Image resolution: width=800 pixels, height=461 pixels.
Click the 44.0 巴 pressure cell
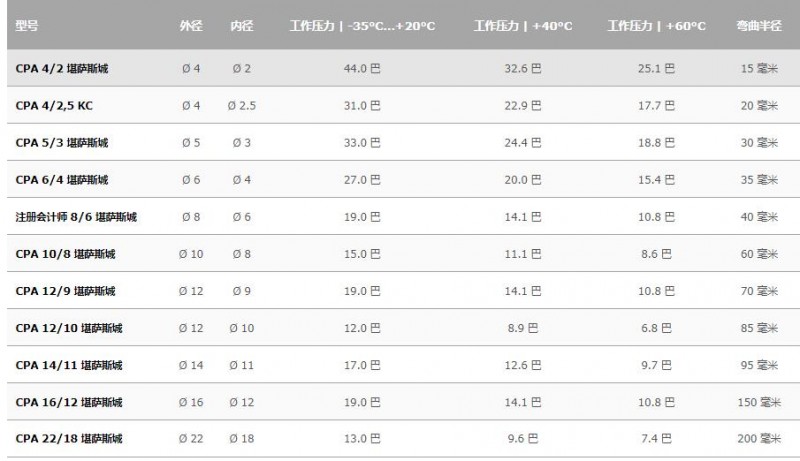pos(362,68)
